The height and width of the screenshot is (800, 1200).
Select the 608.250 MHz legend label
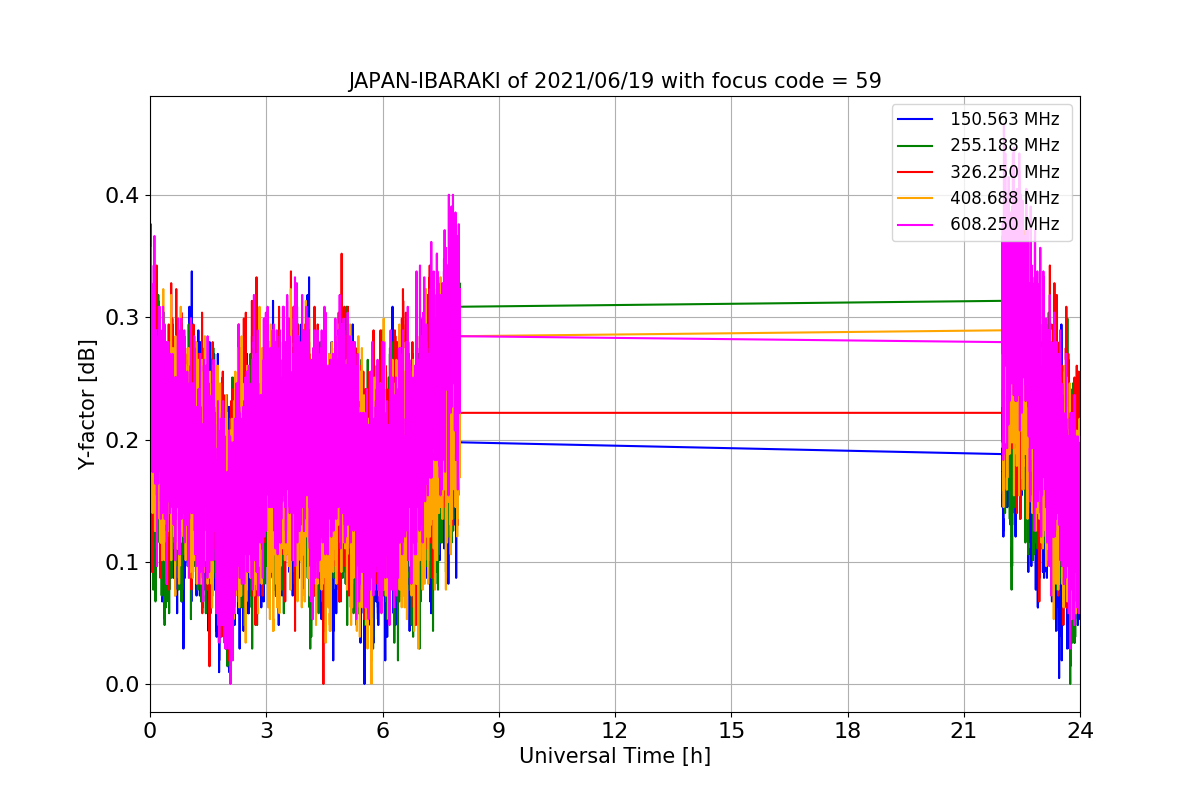point(1004,224)
